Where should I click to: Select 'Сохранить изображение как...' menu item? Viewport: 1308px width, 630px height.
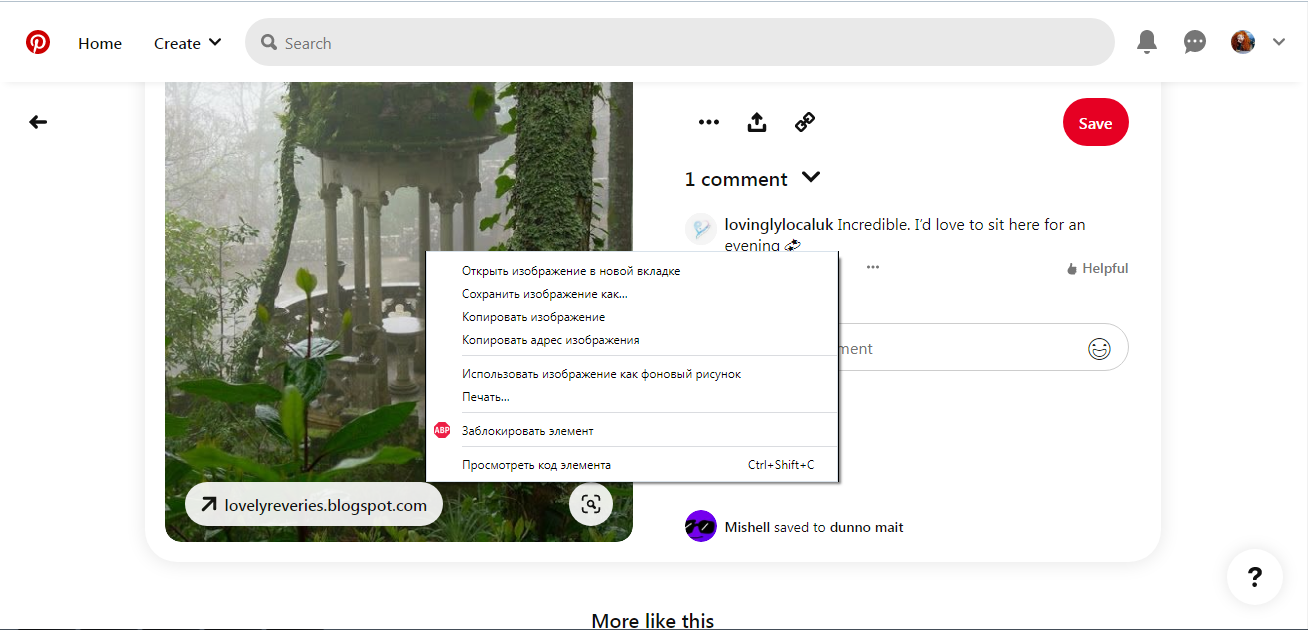(x=544, y=294)
